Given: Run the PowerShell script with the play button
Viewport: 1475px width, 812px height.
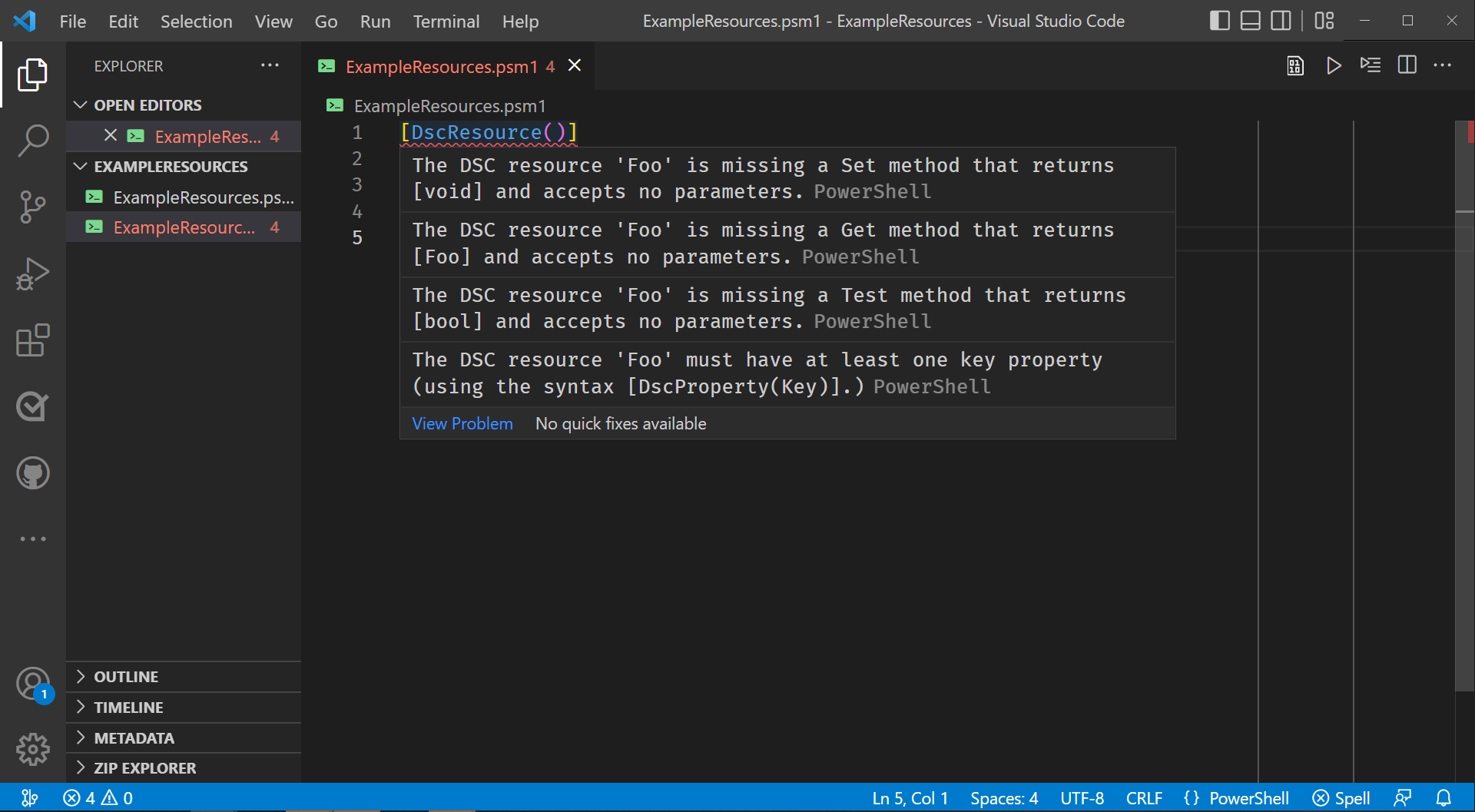Looking at the screenshot, I should pyautogui.click(x=1334, y=65).
